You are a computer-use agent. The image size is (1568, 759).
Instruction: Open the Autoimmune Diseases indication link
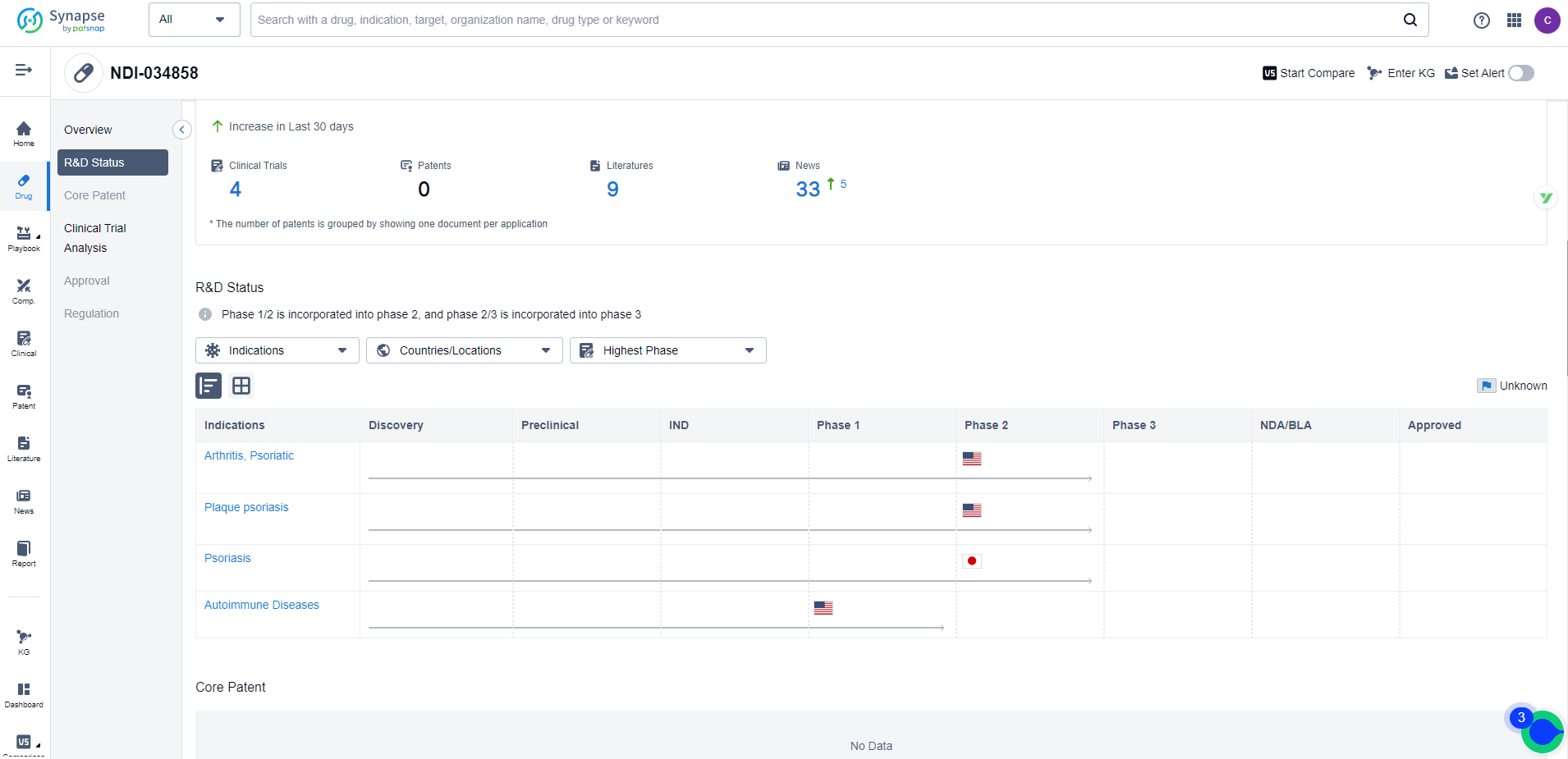(261, 605)
